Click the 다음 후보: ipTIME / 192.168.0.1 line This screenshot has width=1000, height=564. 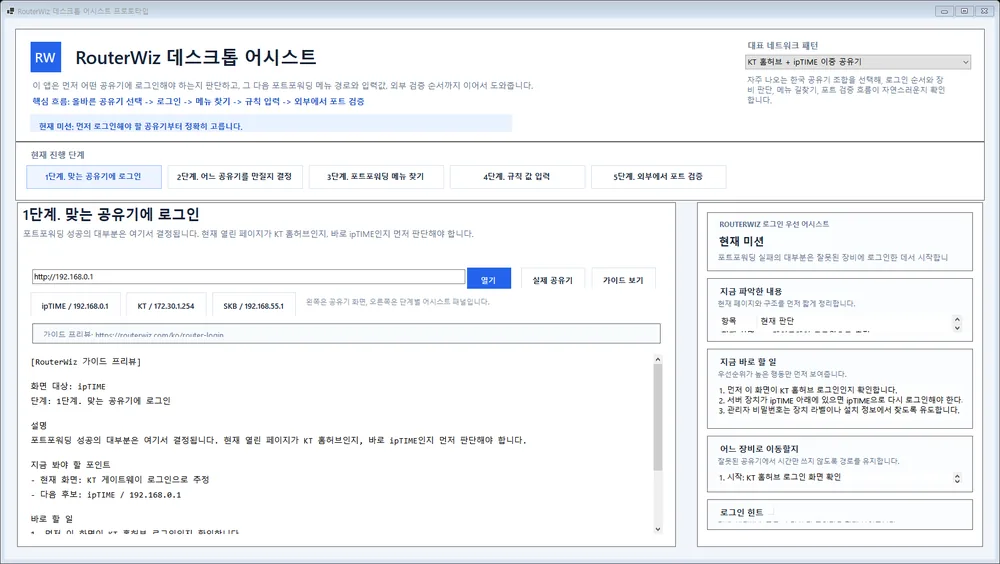(106, 494)
